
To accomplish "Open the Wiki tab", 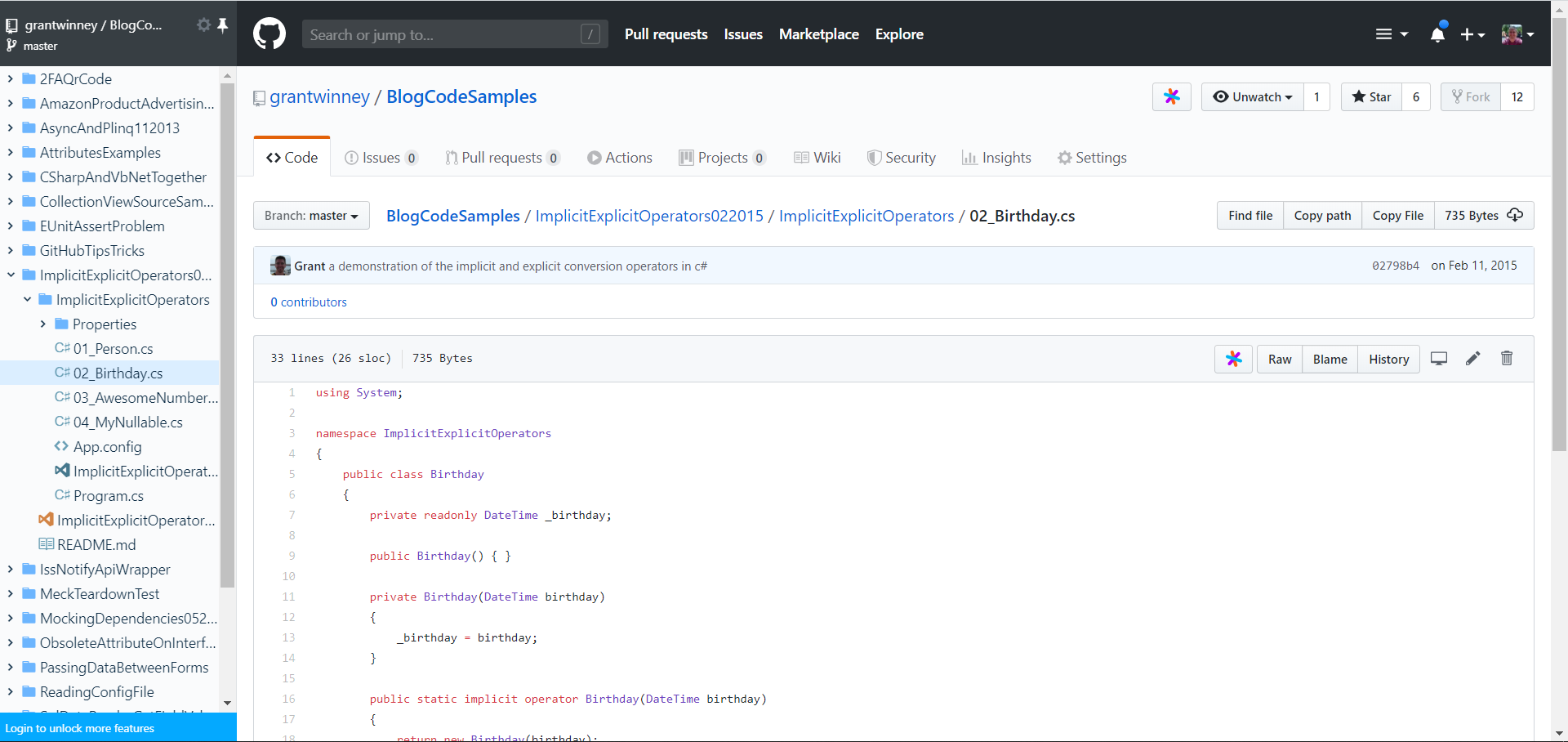I will 817,158.
